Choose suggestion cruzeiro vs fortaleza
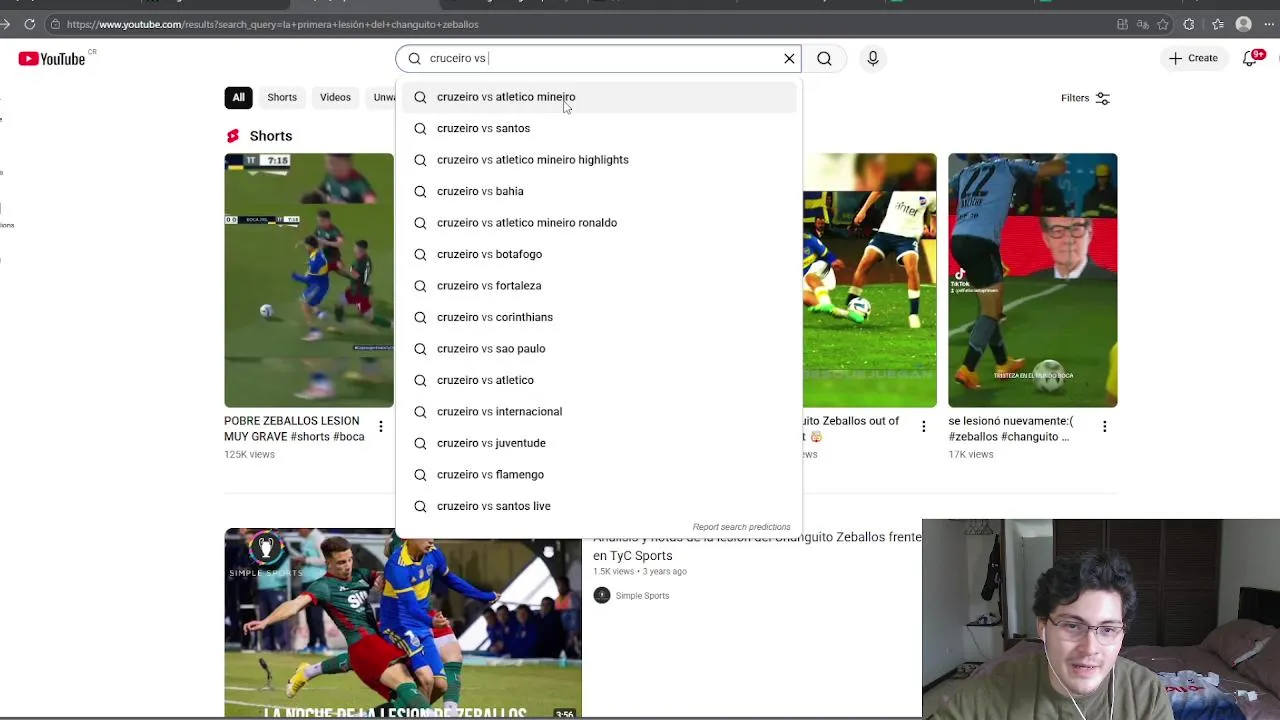The width and height of the screenshot is (1280, 720). (x=599, y=286)
